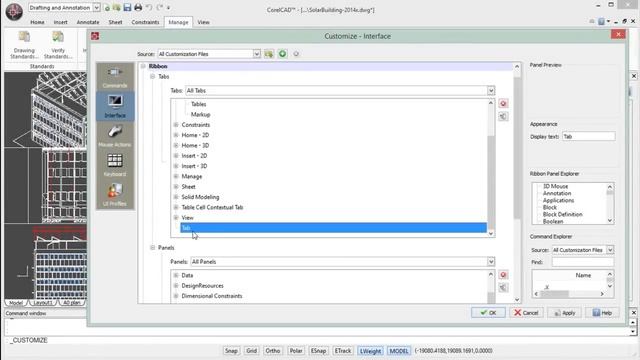Open the UI Profiles category
The width and height of the screenshot is (640, 360).
point(115,194)
